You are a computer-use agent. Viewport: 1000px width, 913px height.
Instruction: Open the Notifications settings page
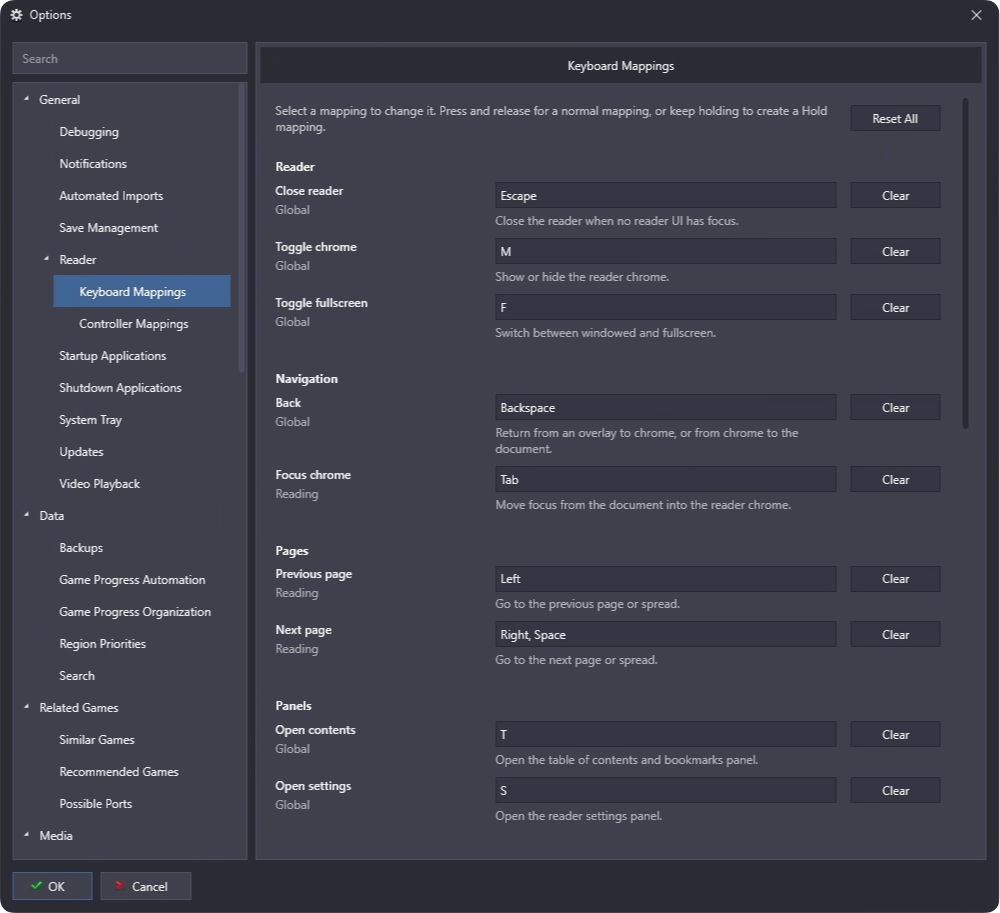93,164
